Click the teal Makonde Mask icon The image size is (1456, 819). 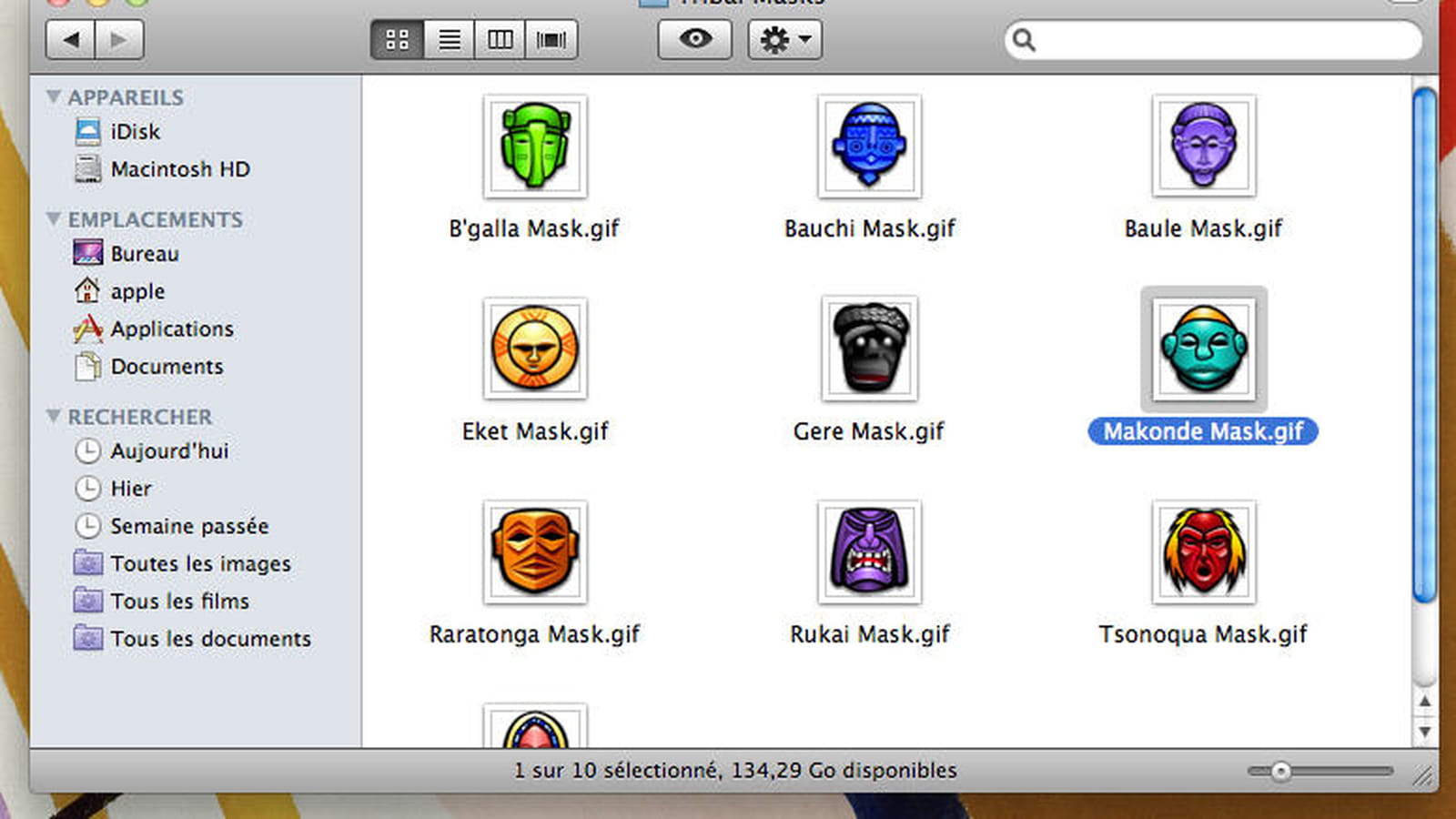pos(1203,349)
